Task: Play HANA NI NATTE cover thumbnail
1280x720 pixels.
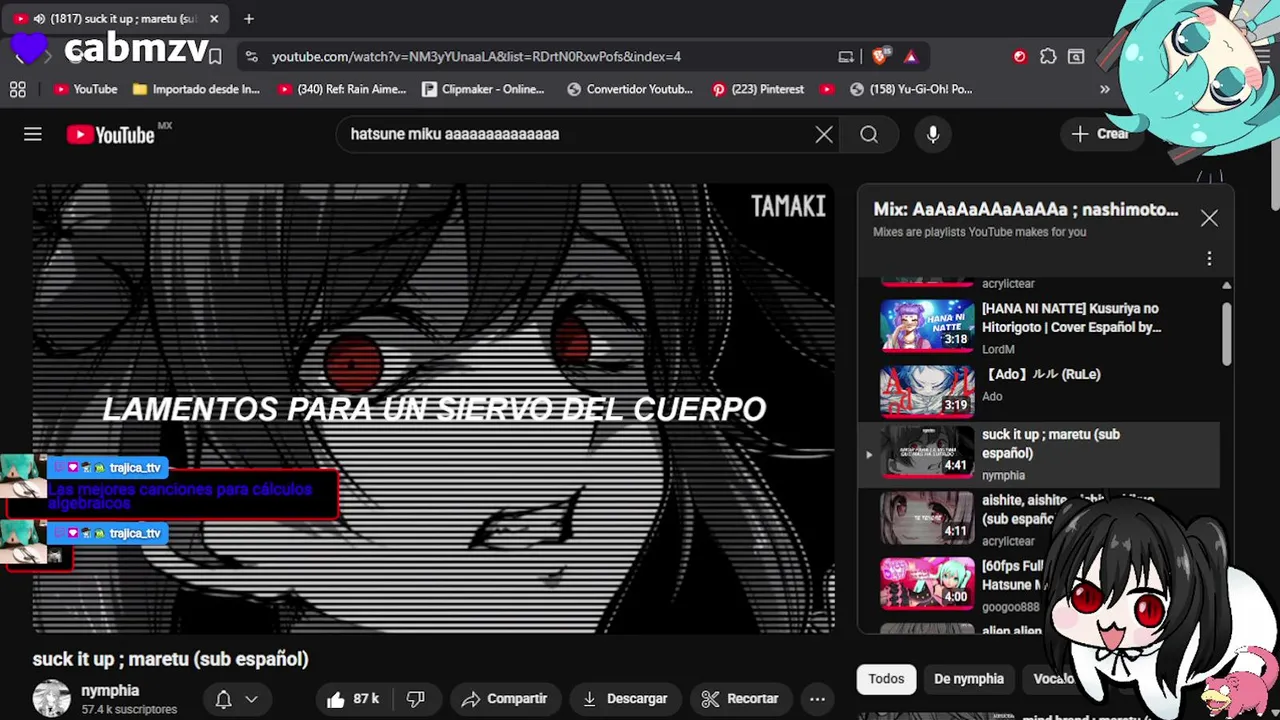Action: (927, 325)
